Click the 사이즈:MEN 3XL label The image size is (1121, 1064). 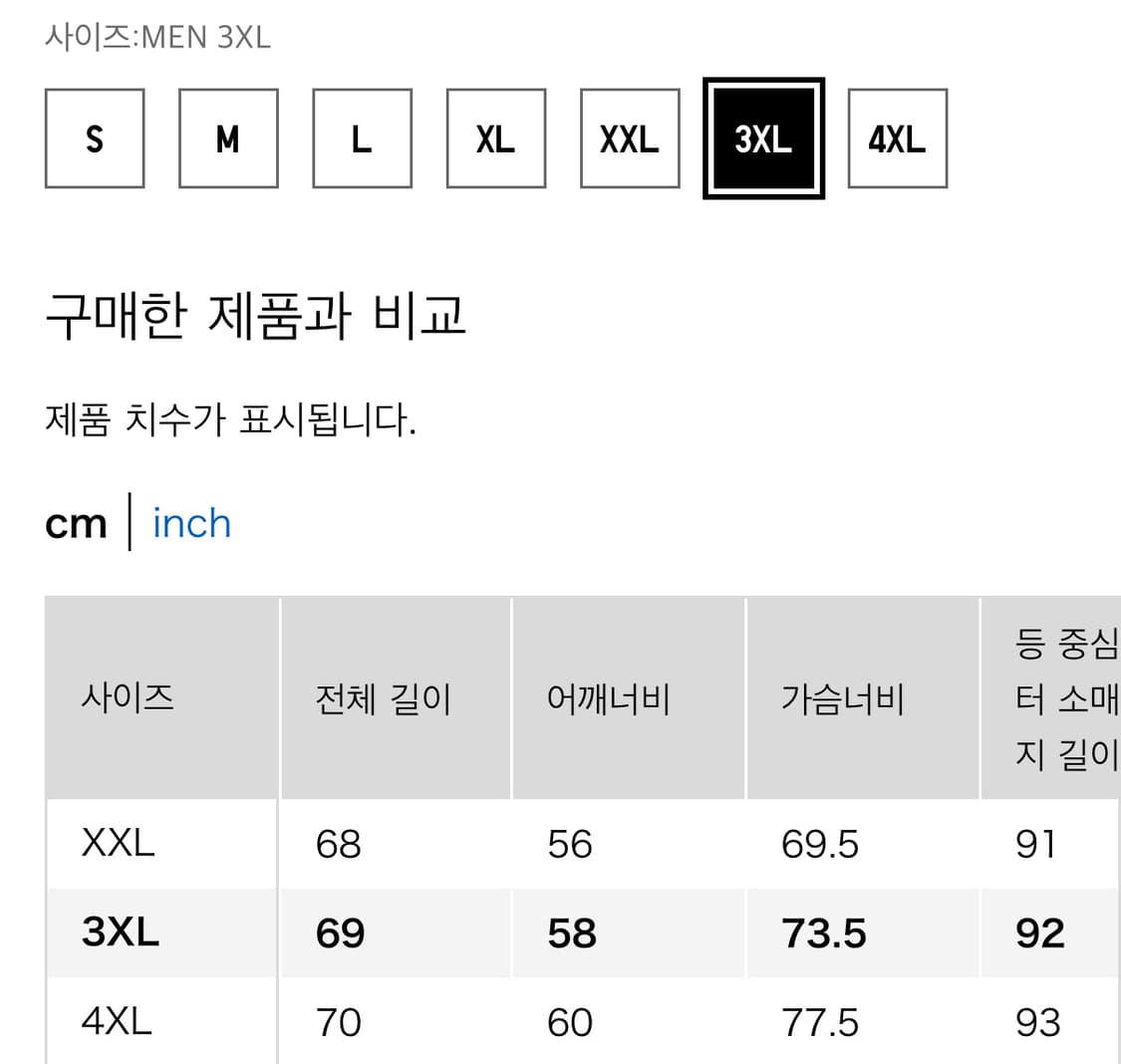(157, 37)
